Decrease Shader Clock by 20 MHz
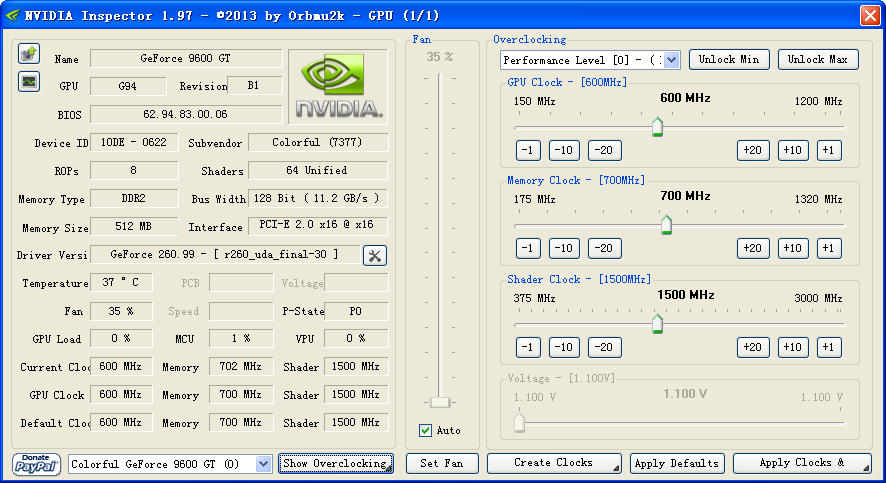 (605, 347)
